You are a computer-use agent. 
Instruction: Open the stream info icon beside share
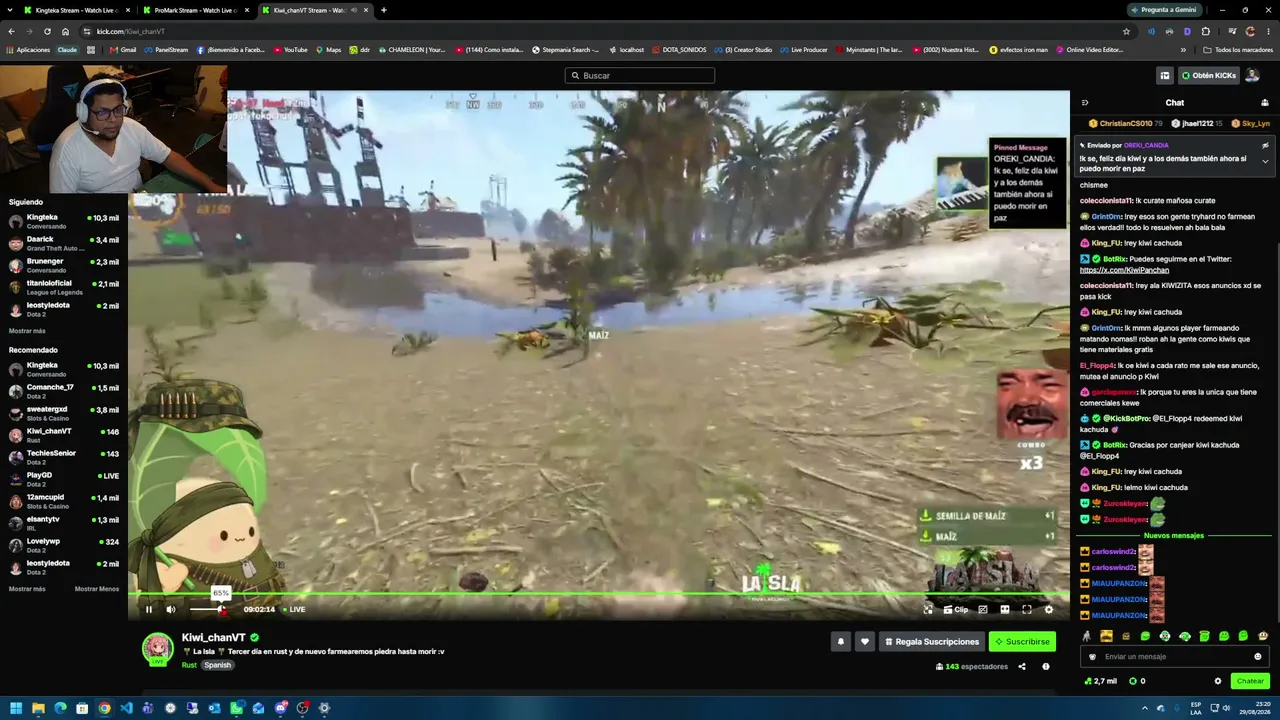pos(1046,667)
